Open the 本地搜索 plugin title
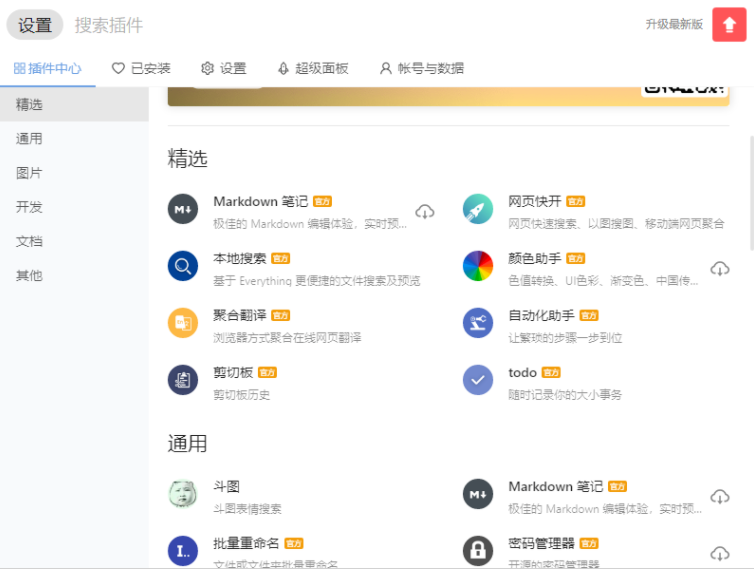This screenshot has height=572, width=754. (239, 259)
